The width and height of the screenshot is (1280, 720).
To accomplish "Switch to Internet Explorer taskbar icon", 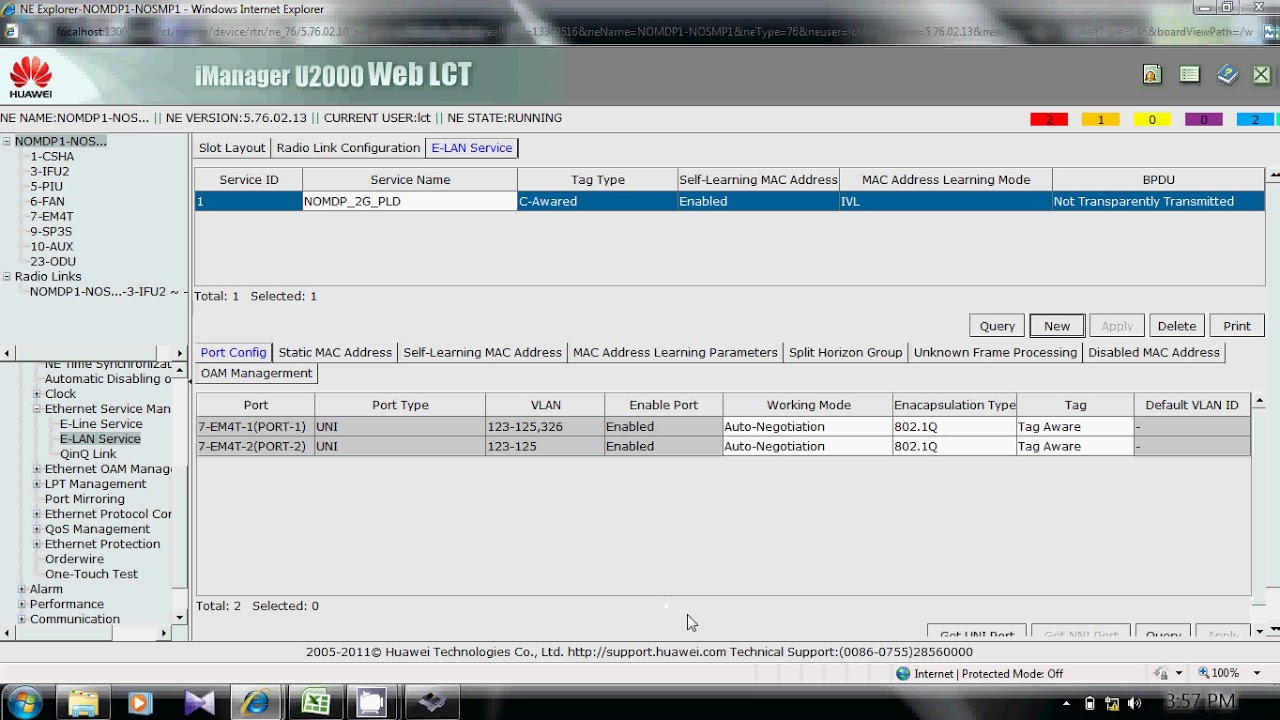I will (256, 702).
